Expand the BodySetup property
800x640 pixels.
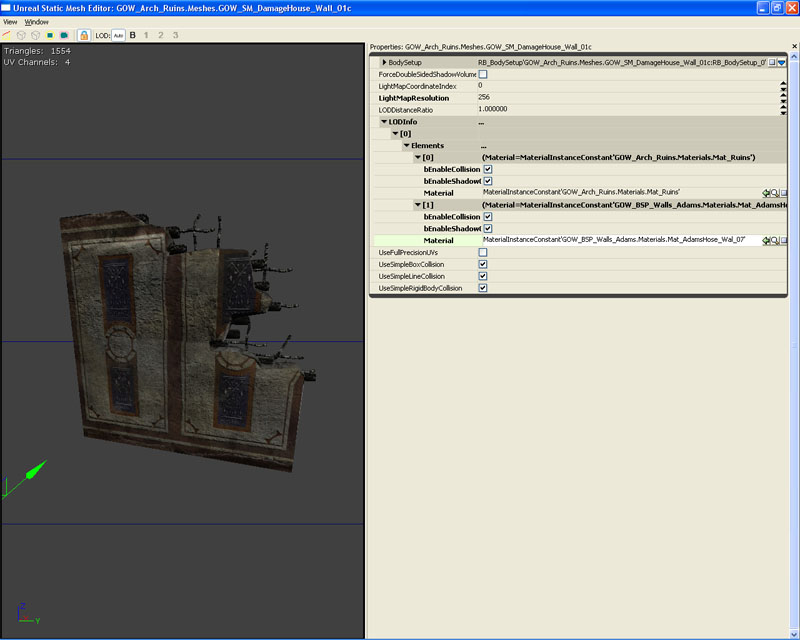pyautogui.click(x=384, y=62)
